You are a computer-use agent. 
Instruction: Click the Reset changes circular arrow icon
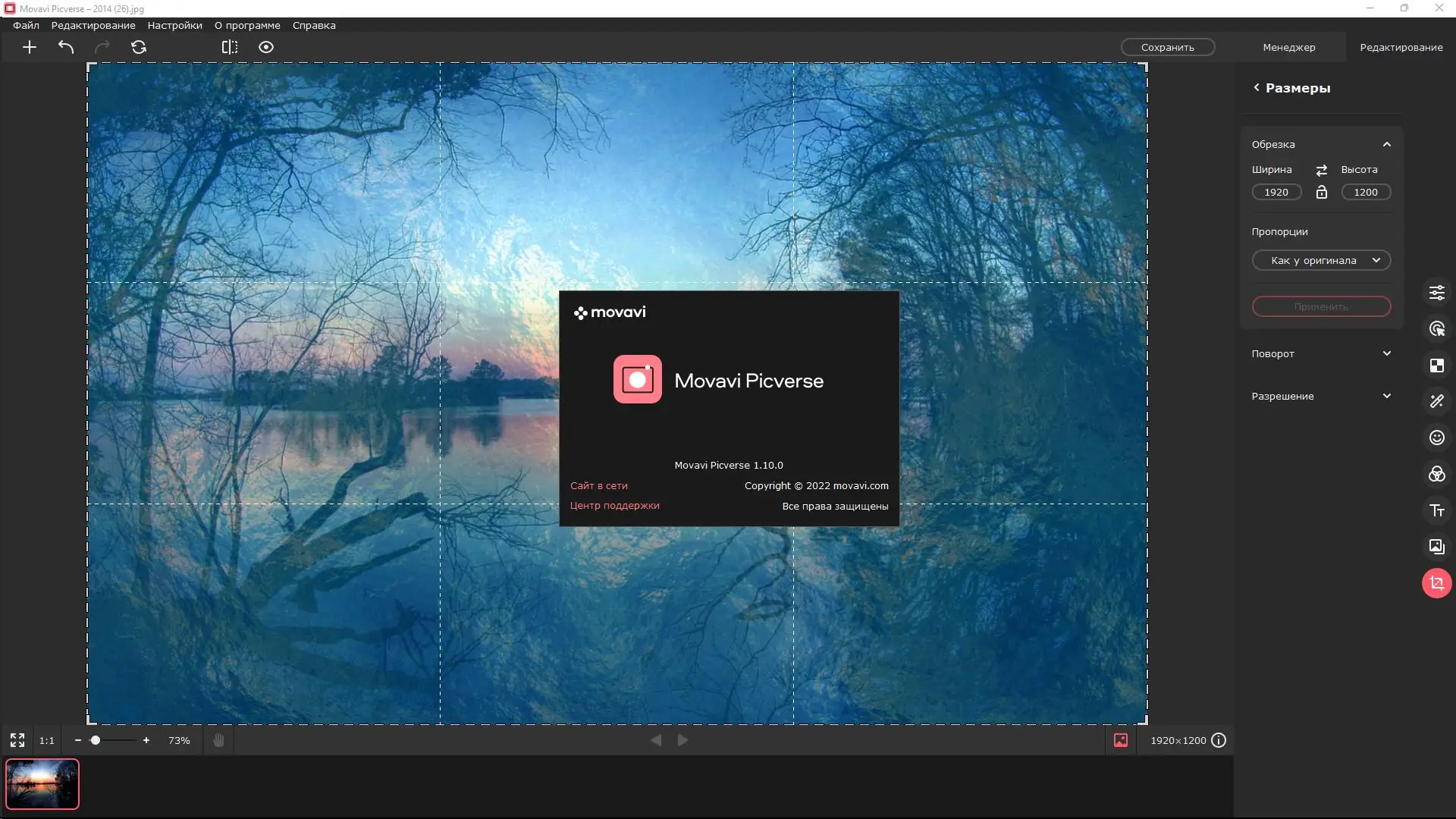tap(138, 47)
